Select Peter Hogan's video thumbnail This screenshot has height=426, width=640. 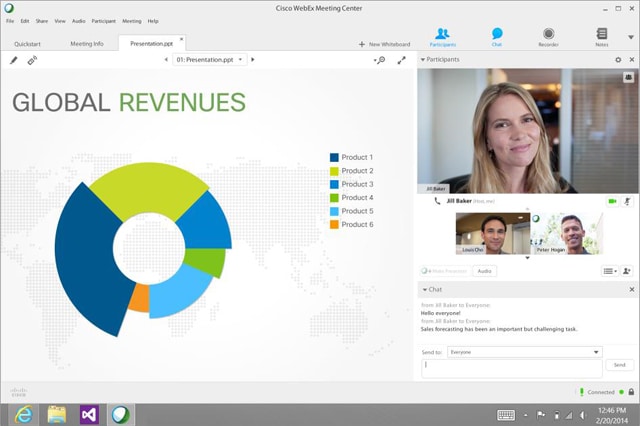point(567,233)
